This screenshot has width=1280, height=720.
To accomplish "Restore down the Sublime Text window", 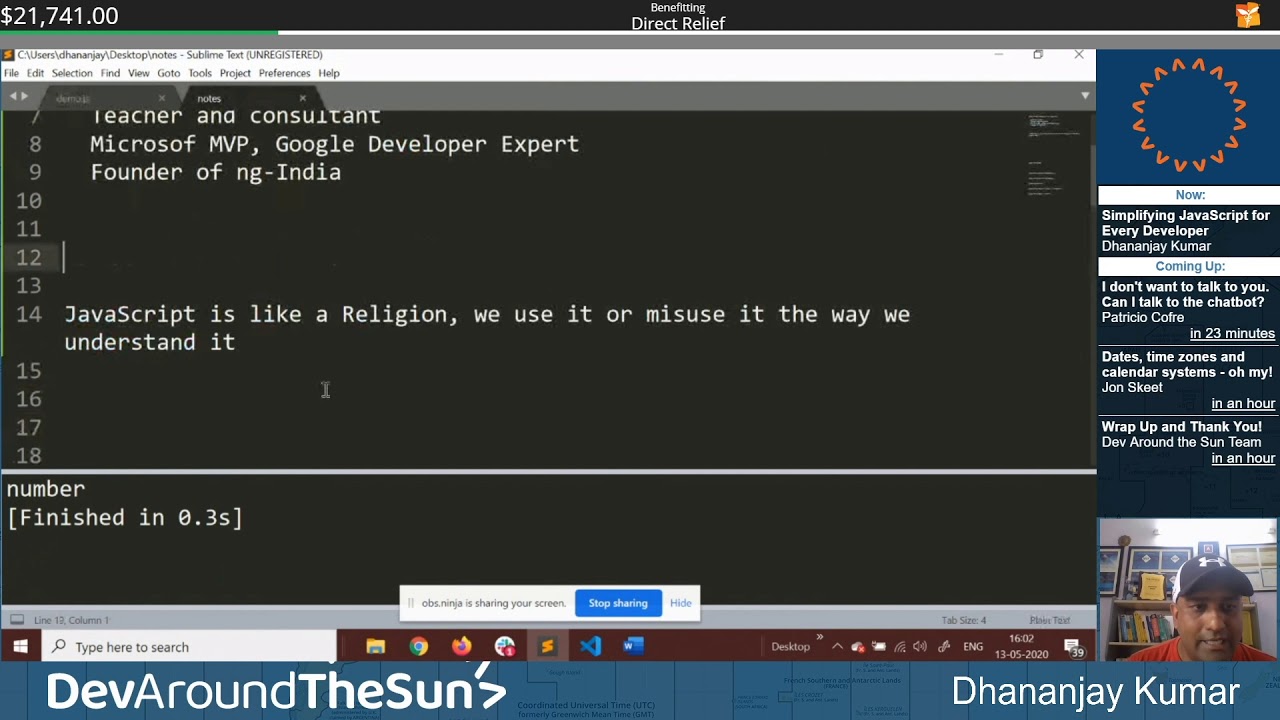I will [x=1038, y=55].
